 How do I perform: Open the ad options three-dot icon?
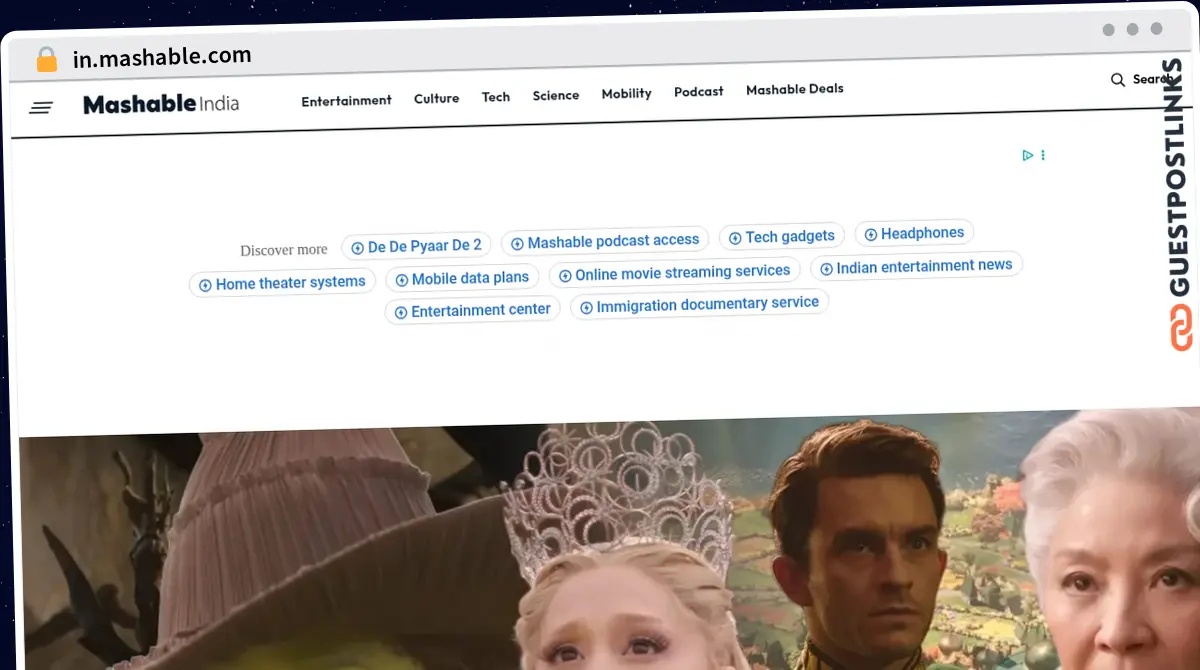point(1043,155)
